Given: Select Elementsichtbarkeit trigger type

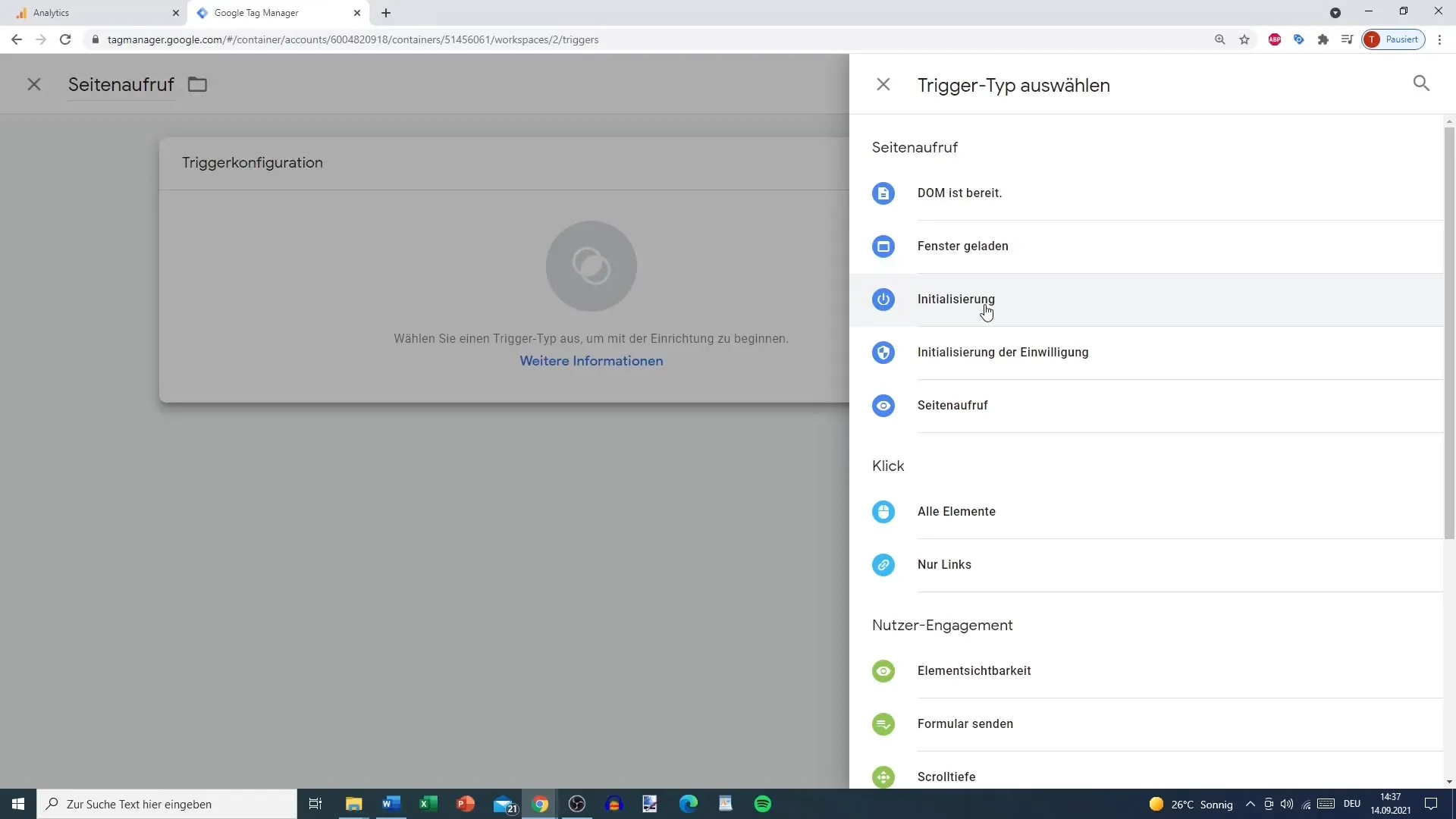Looking at the screenshot, I should [x=1146, y=671].
